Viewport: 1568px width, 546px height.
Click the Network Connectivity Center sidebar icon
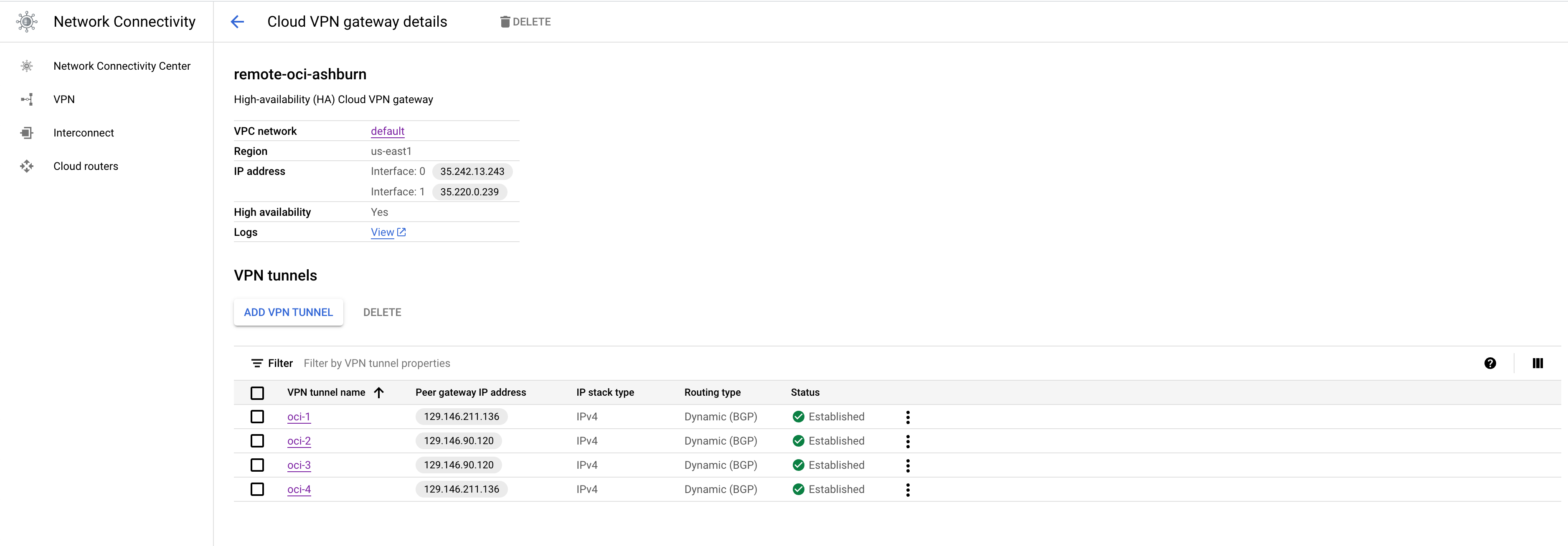pos(27,66)
